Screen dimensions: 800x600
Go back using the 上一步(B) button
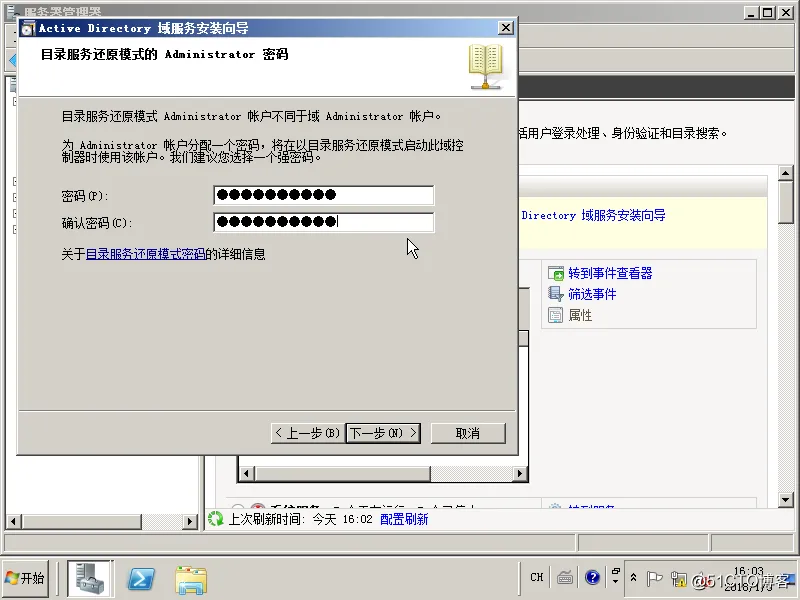coord(308,432)
